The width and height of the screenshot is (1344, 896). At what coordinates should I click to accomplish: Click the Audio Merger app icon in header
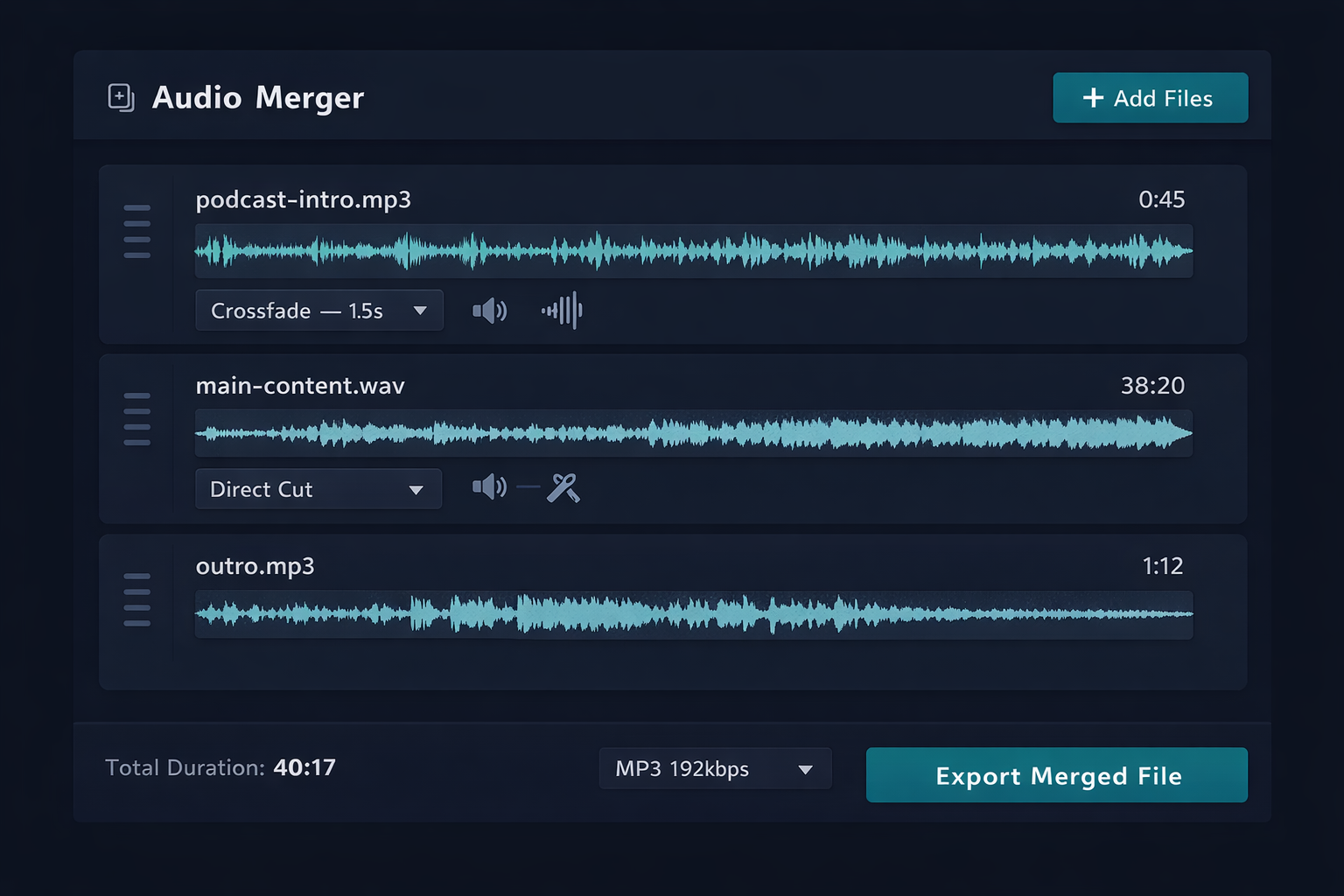(122, 98)
